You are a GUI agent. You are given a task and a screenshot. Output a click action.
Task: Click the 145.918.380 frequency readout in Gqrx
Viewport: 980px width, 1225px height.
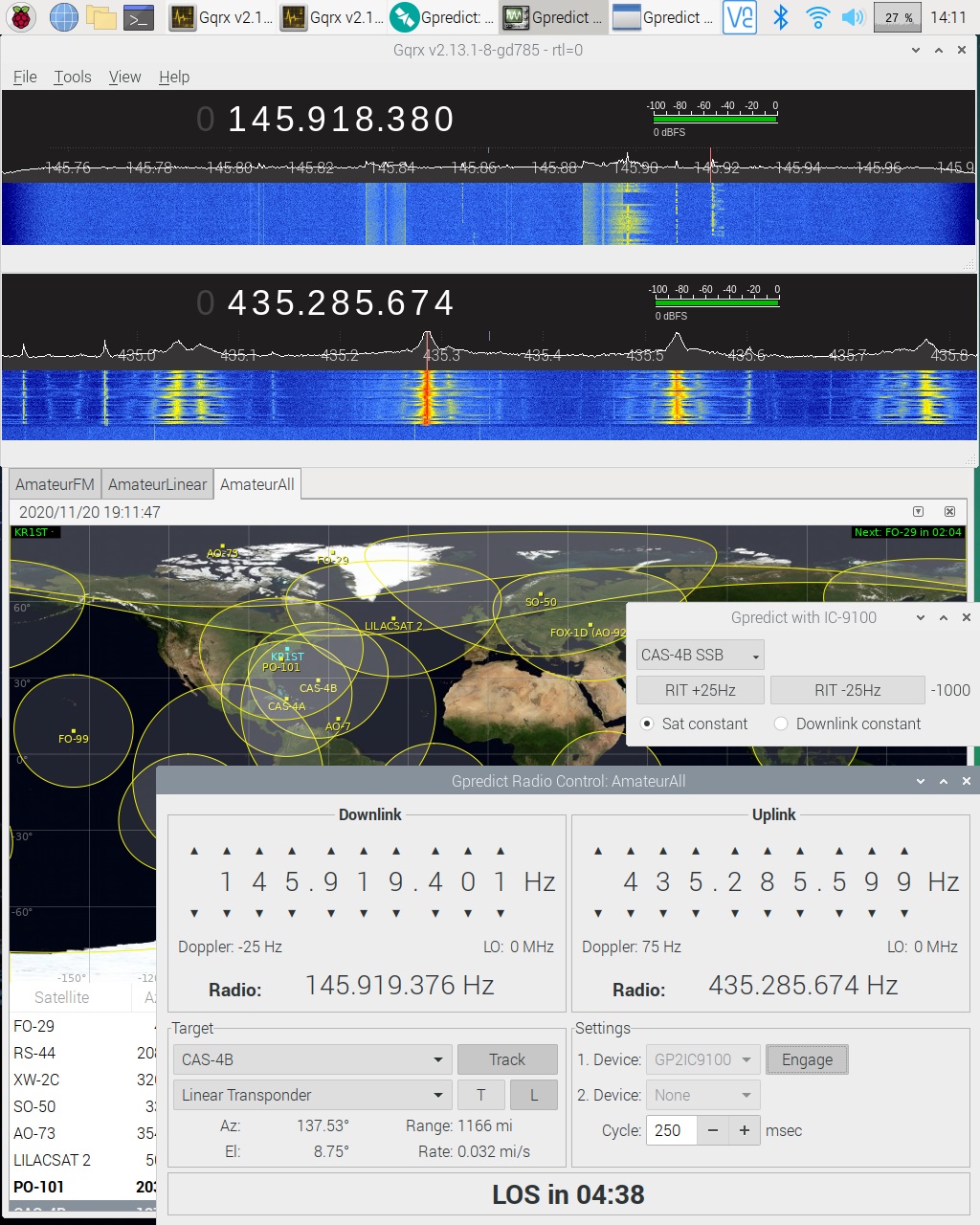click(340, 119)
